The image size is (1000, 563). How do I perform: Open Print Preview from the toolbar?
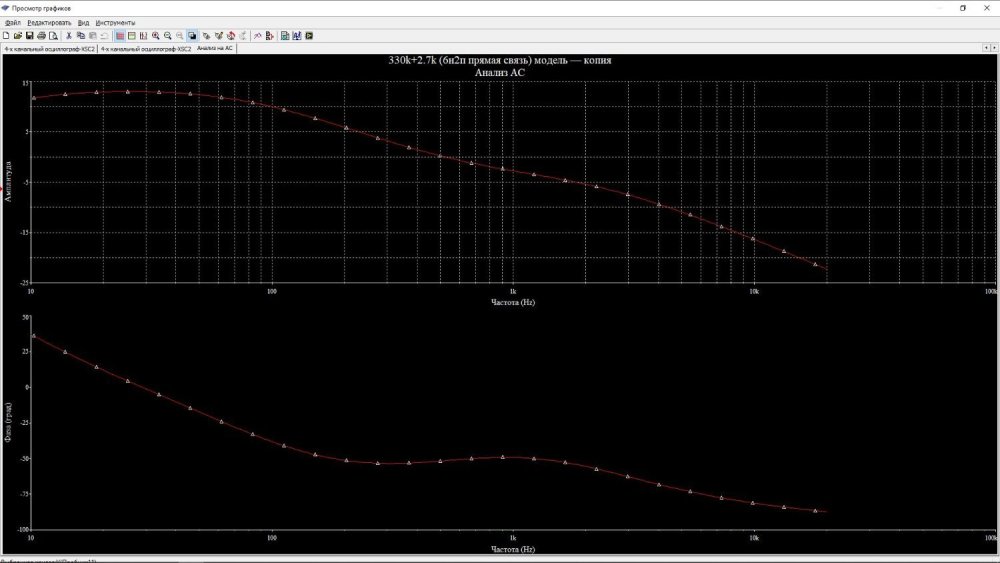pos(53,35)
